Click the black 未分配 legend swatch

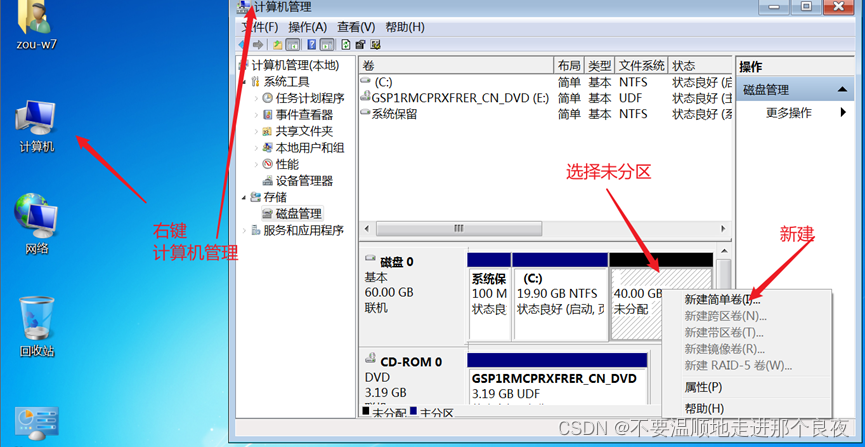click(x=366, y=411)
